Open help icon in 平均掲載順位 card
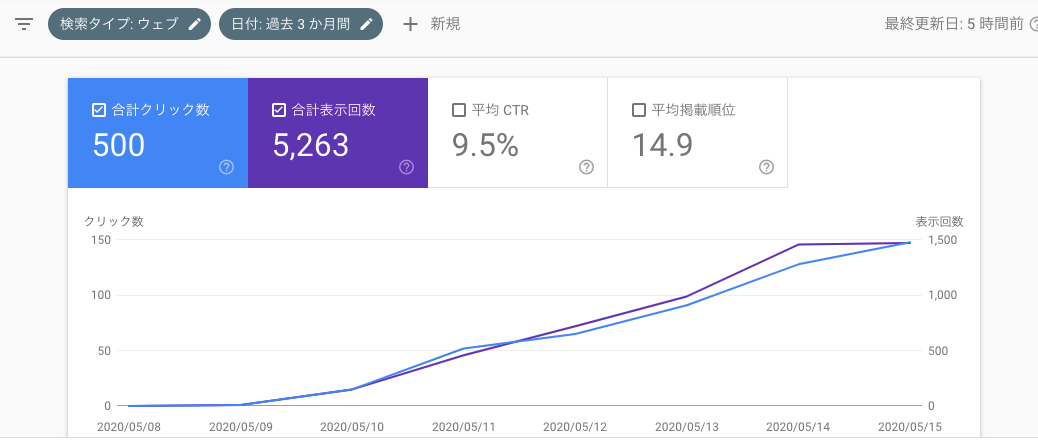 coord(766,167)
